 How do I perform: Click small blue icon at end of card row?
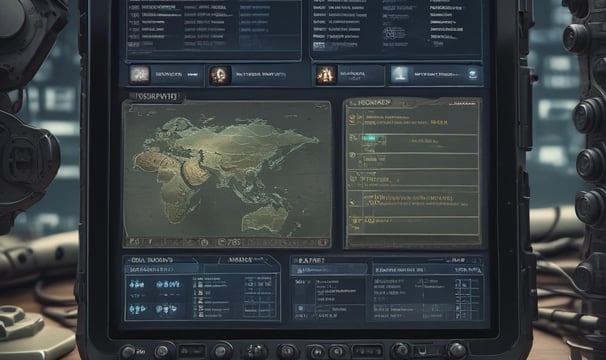tap(472, 74)
